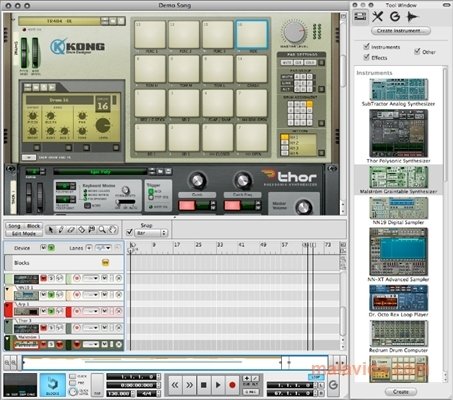Open the Tools tab with wrench icon
453x400 pixels.
(x=377, y=16)
